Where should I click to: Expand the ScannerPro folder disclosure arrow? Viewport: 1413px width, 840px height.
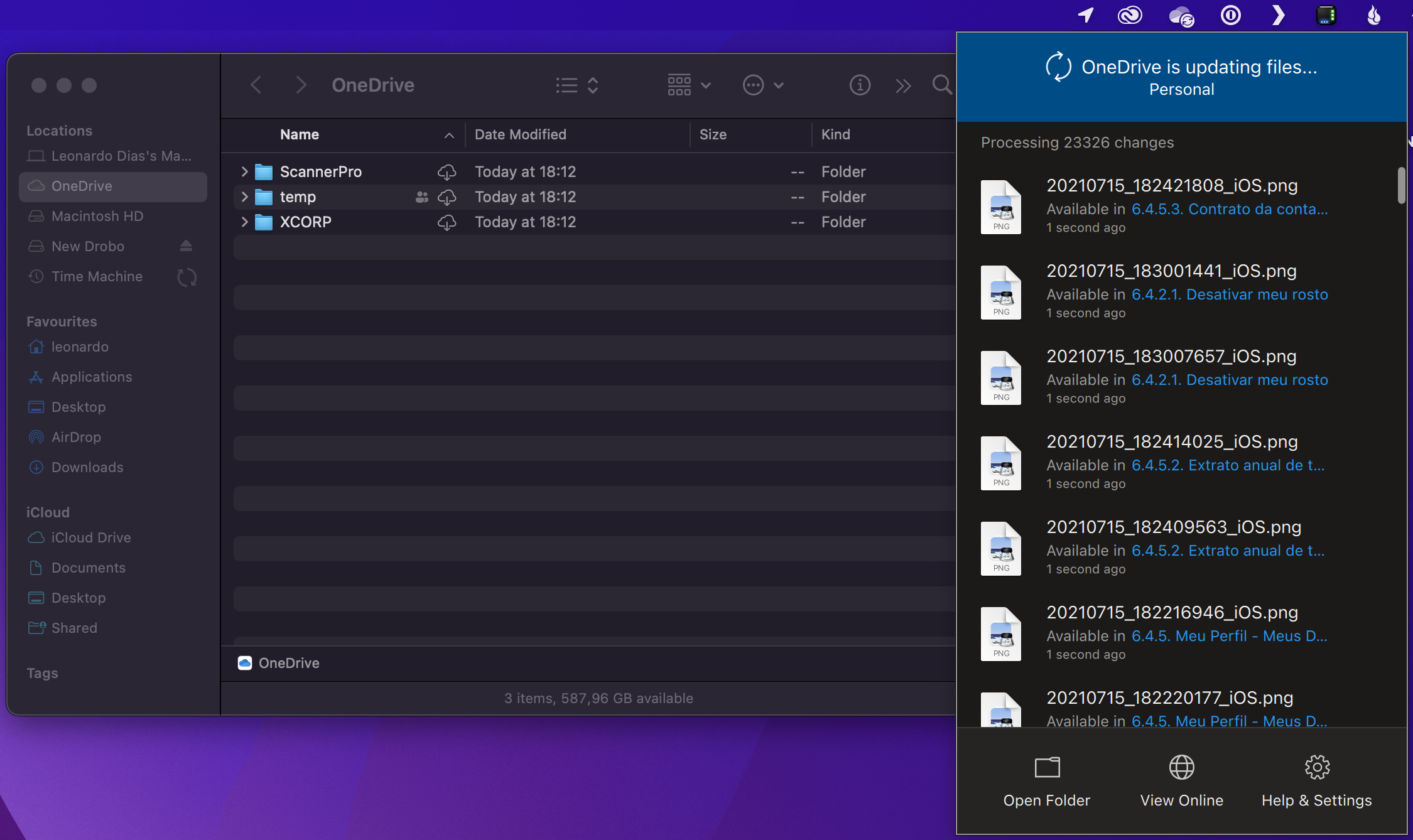[244, 171]
